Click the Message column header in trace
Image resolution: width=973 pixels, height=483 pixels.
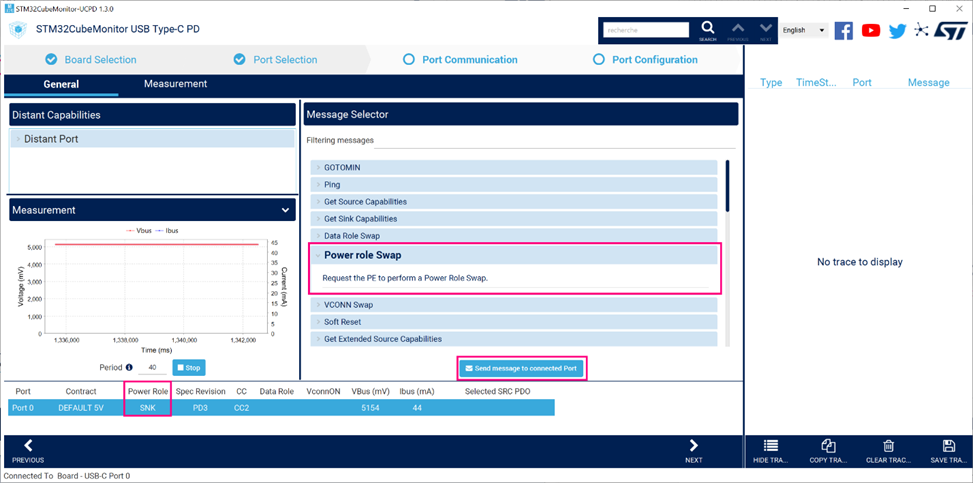coord(928,83)
